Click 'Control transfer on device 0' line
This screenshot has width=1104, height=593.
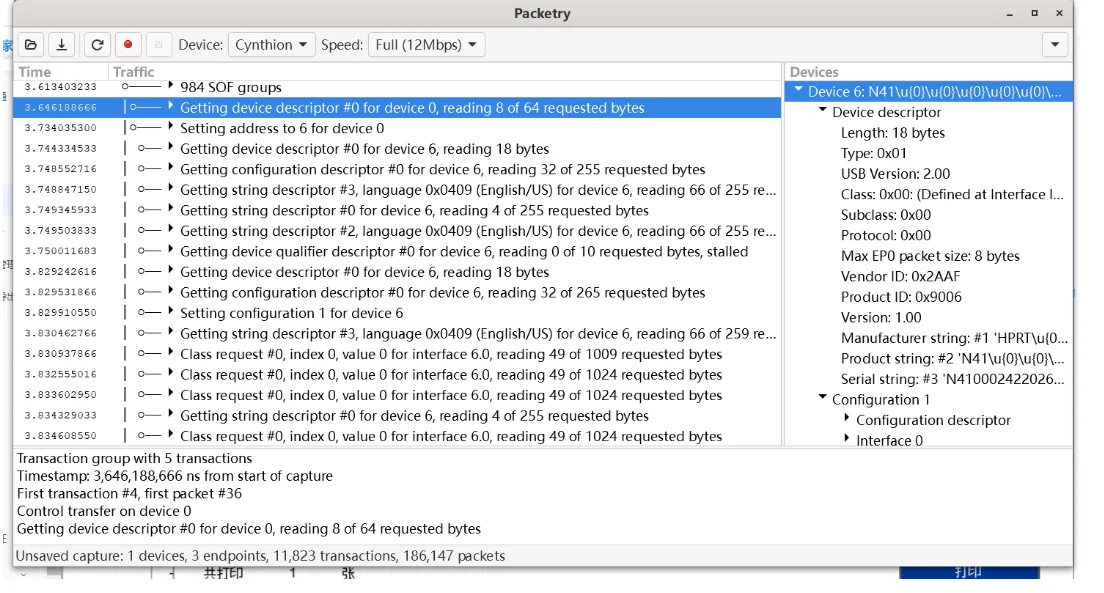[104, 511]
